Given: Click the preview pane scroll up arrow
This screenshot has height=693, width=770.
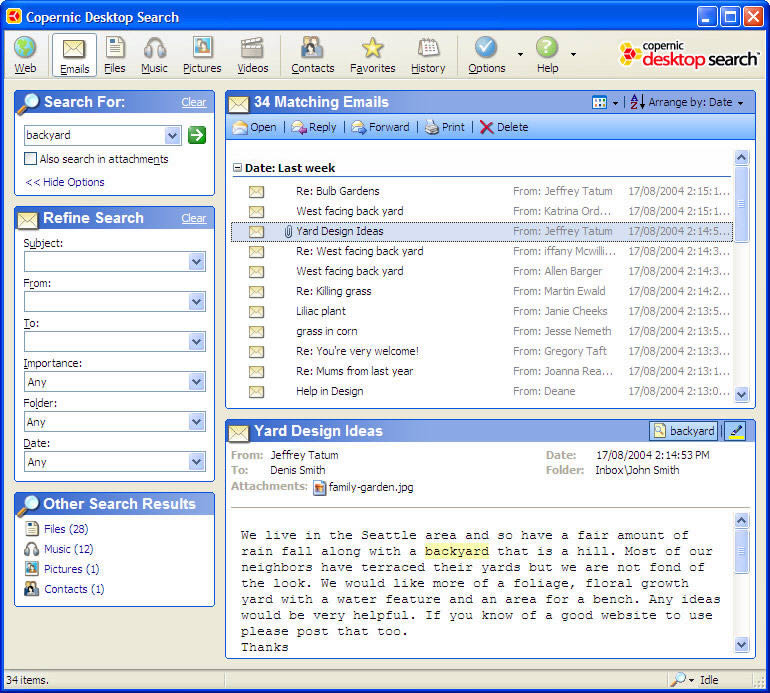Looking at the screenshot, I should (x=742, y=520).
